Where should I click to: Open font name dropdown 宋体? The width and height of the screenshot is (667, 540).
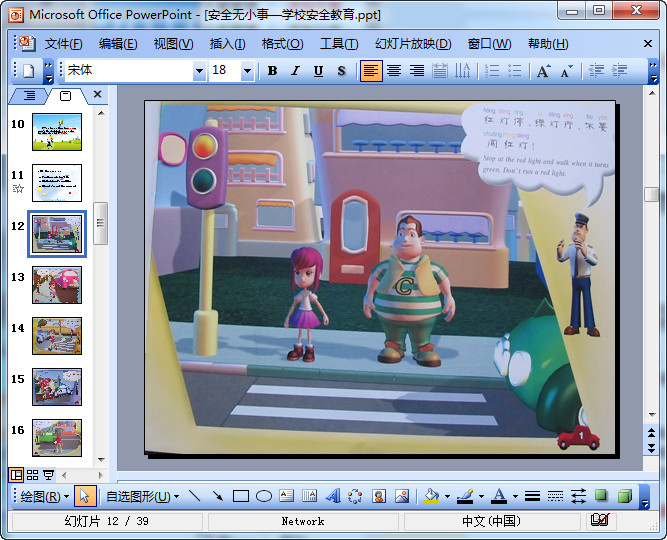pyautogui.click(x=199, y=71)
